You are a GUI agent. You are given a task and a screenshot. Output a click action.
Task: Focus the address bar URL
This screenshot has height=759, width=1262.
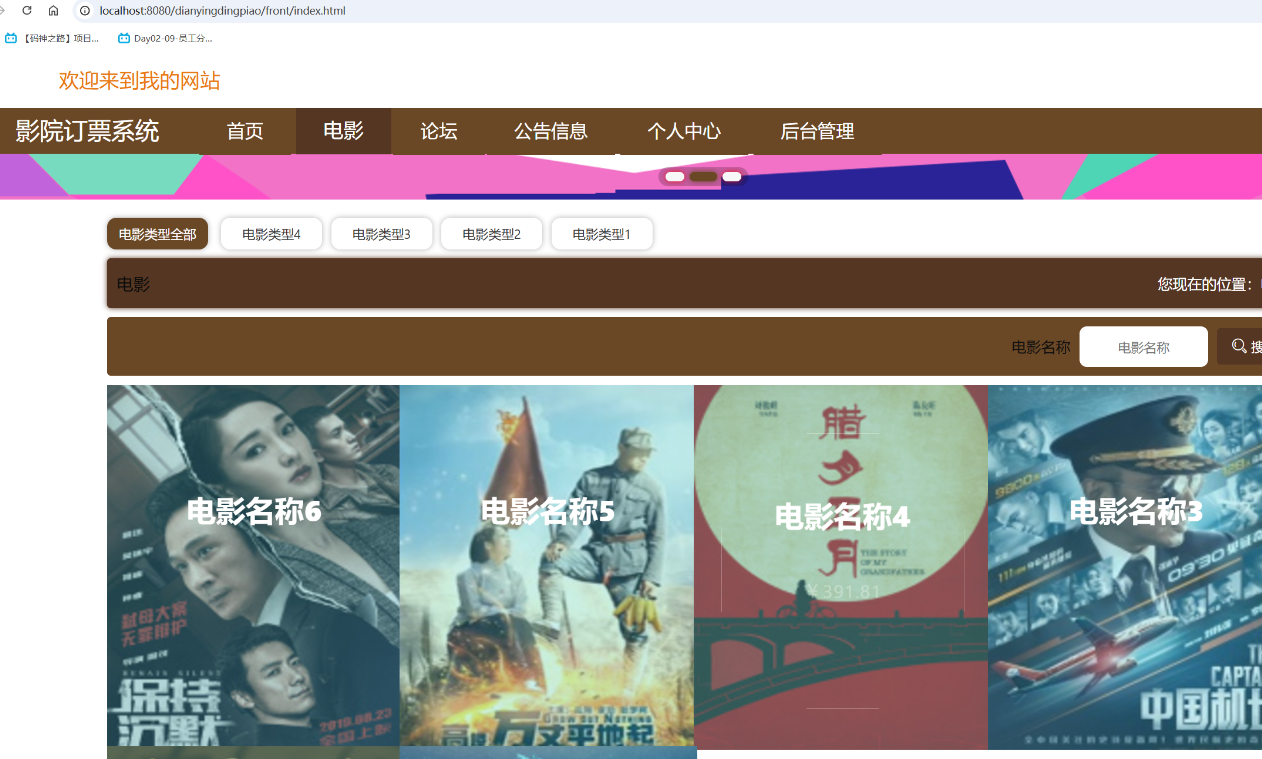222,10
